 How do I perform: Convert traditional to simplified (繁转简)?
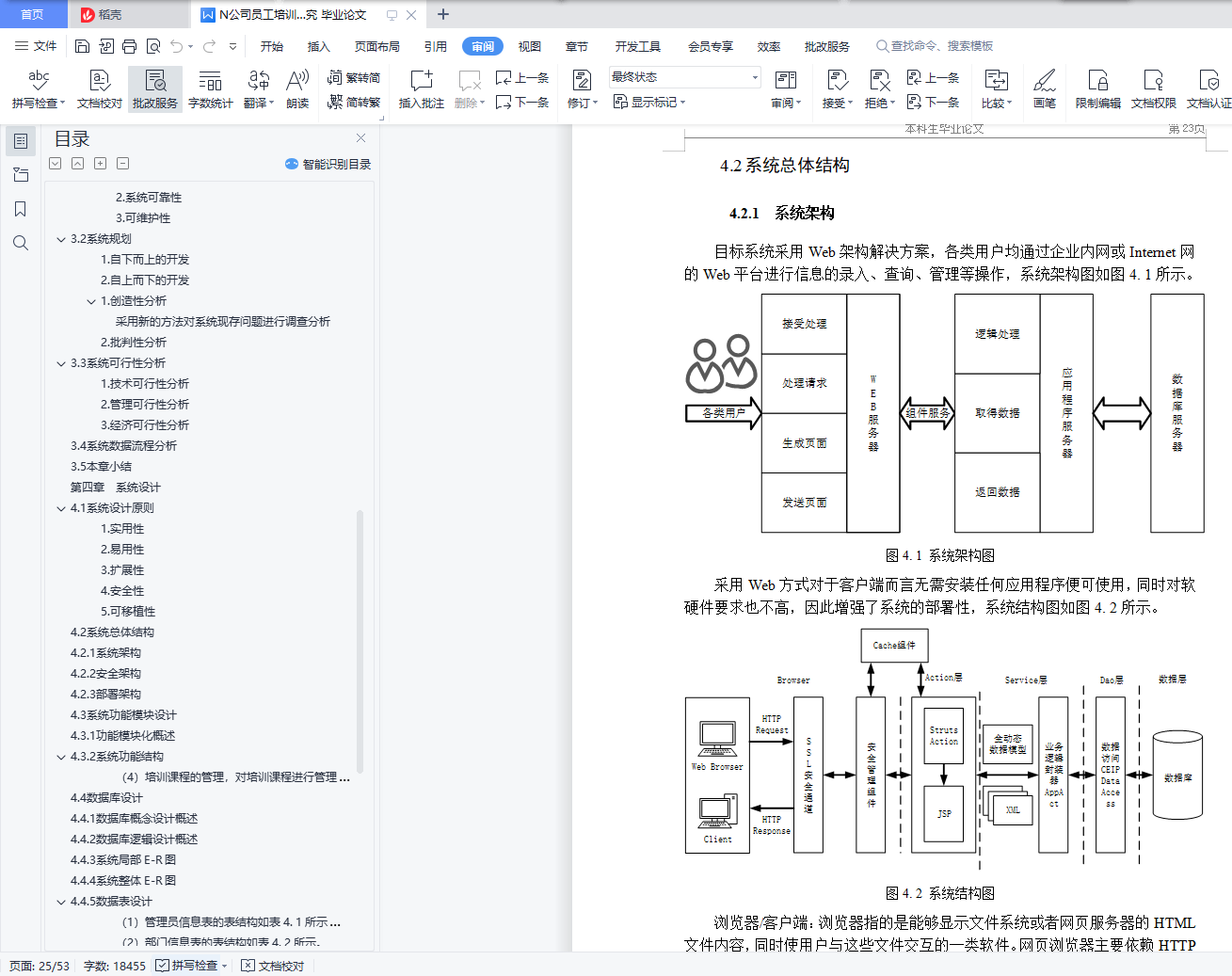tap(354, 78)
